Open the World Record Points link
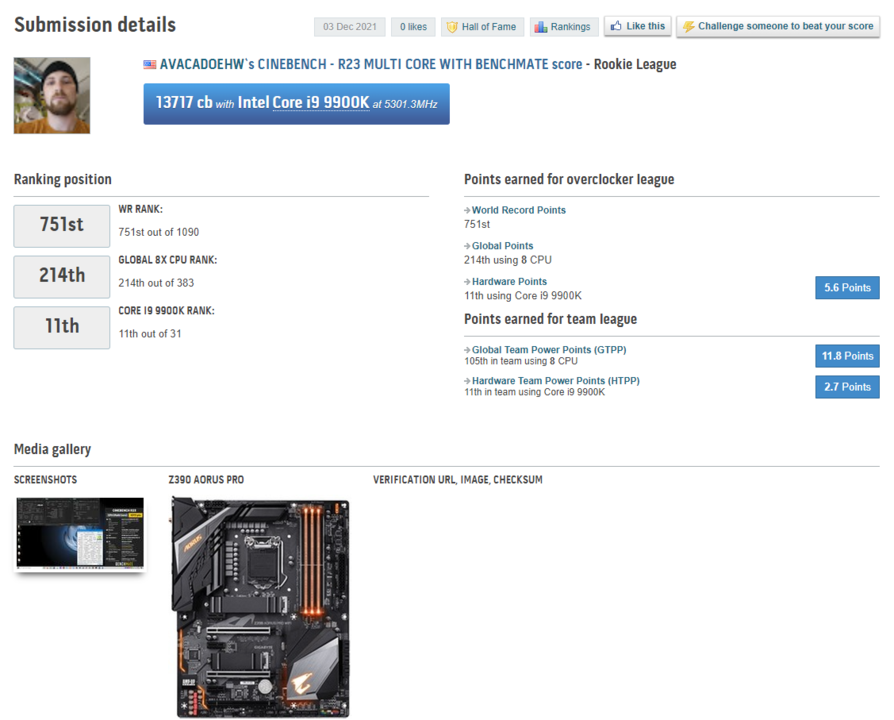Viewport: 894px width, 720px height. pyautogui.click(x=518, y=211)
